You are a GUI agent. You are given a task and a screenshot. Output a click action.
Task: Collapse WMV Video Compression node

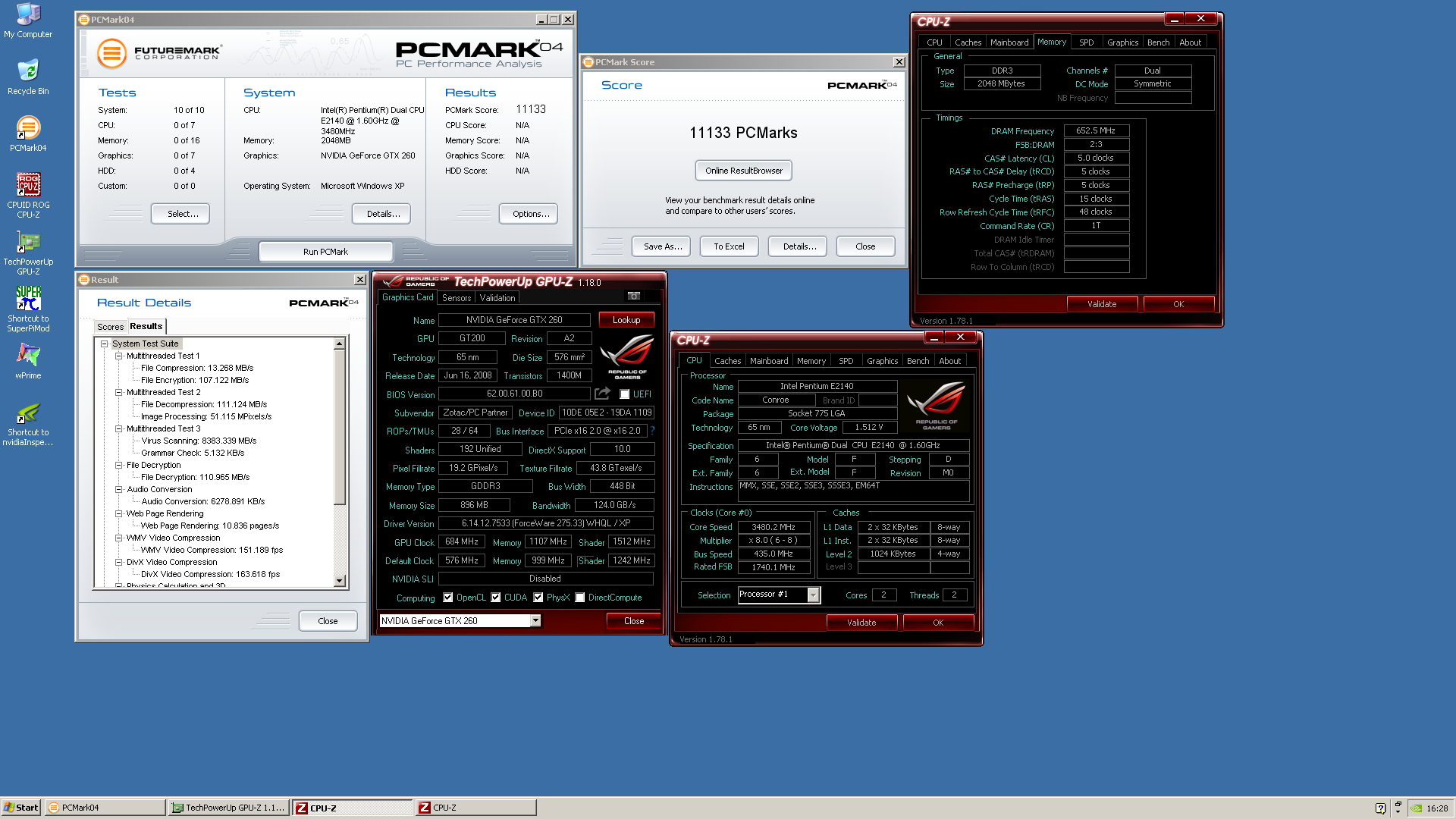pyautogui.click(x=119, y=538)
